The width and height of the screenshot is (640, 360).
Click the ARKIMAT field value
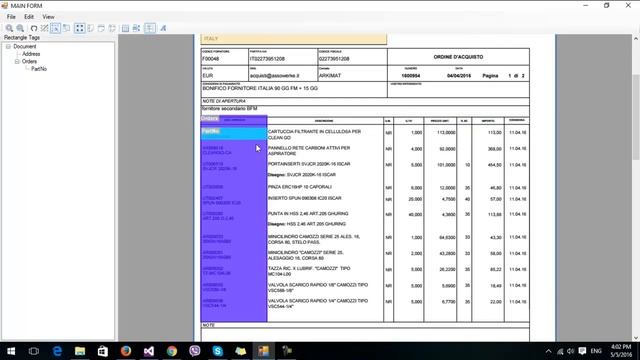point(330,76)
